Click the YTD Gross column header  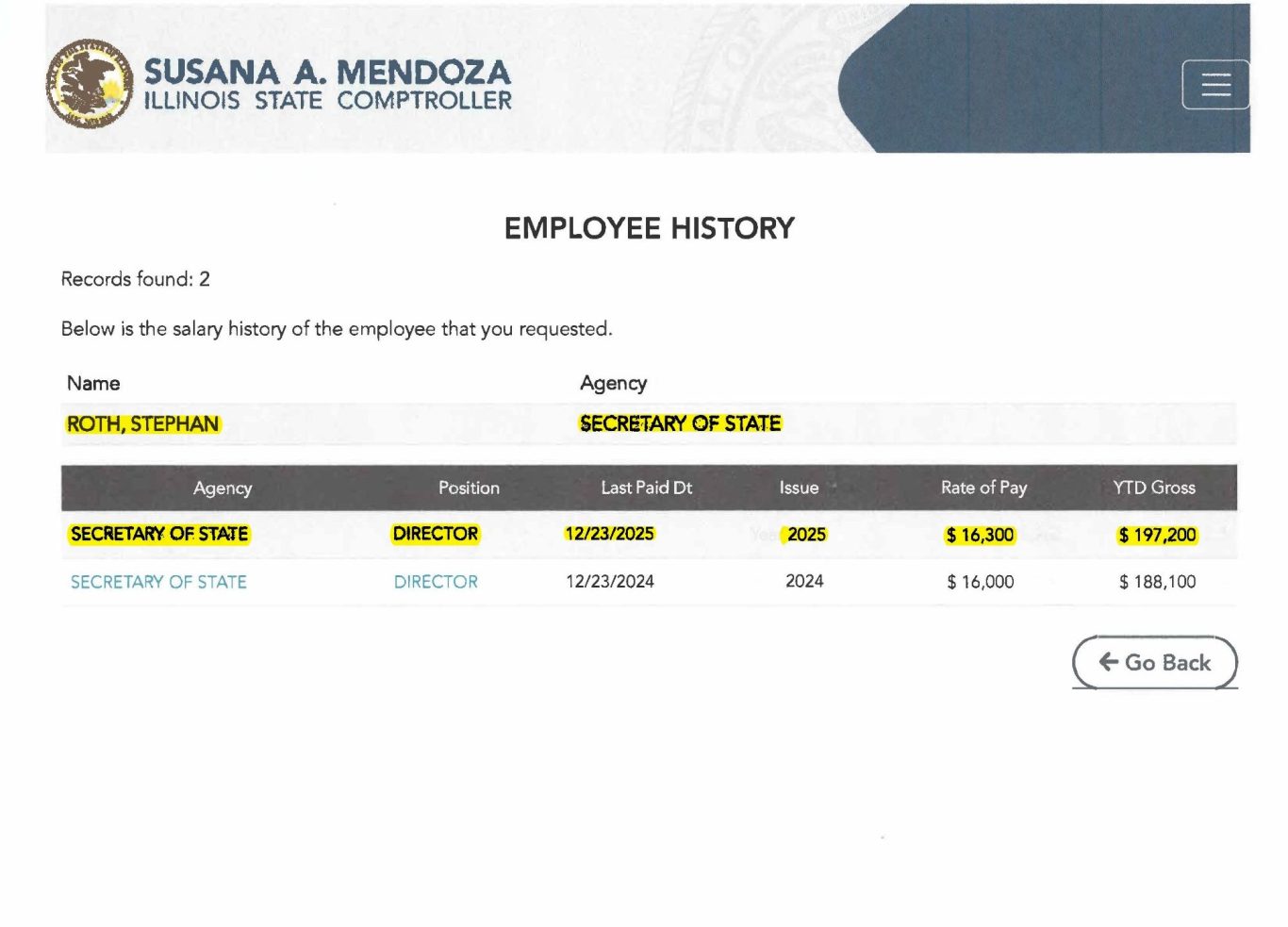1153,488
